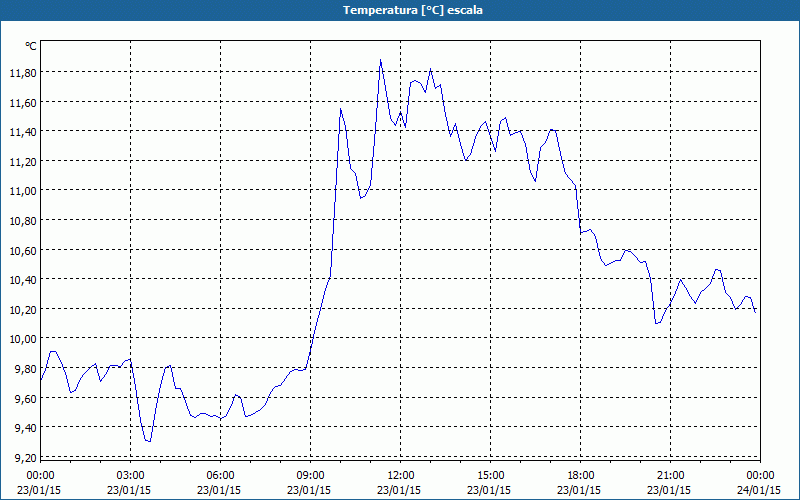The image size is (800, 500).
Task: Select the 23/01/15 date under 12:00
Action: tap(399, 490)
